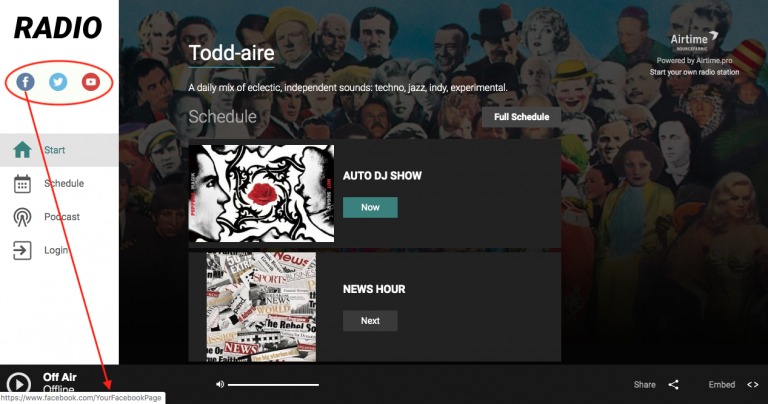Click the Next button for News Hour
The width and height of the screenshot is (768, 404).
point(370,321)
